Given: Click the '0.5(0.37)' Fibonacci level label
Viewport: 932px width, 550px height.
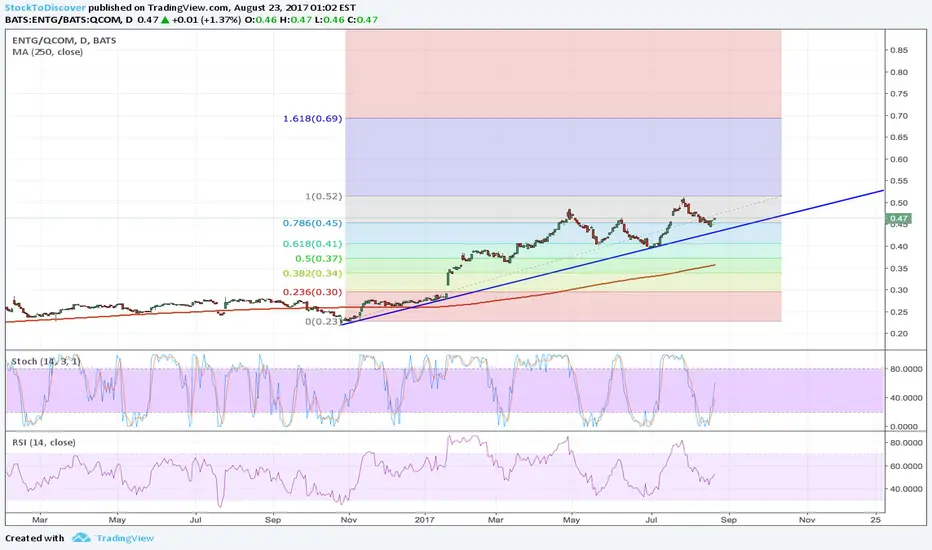Looking at the screenshot, I should point(319,259).
